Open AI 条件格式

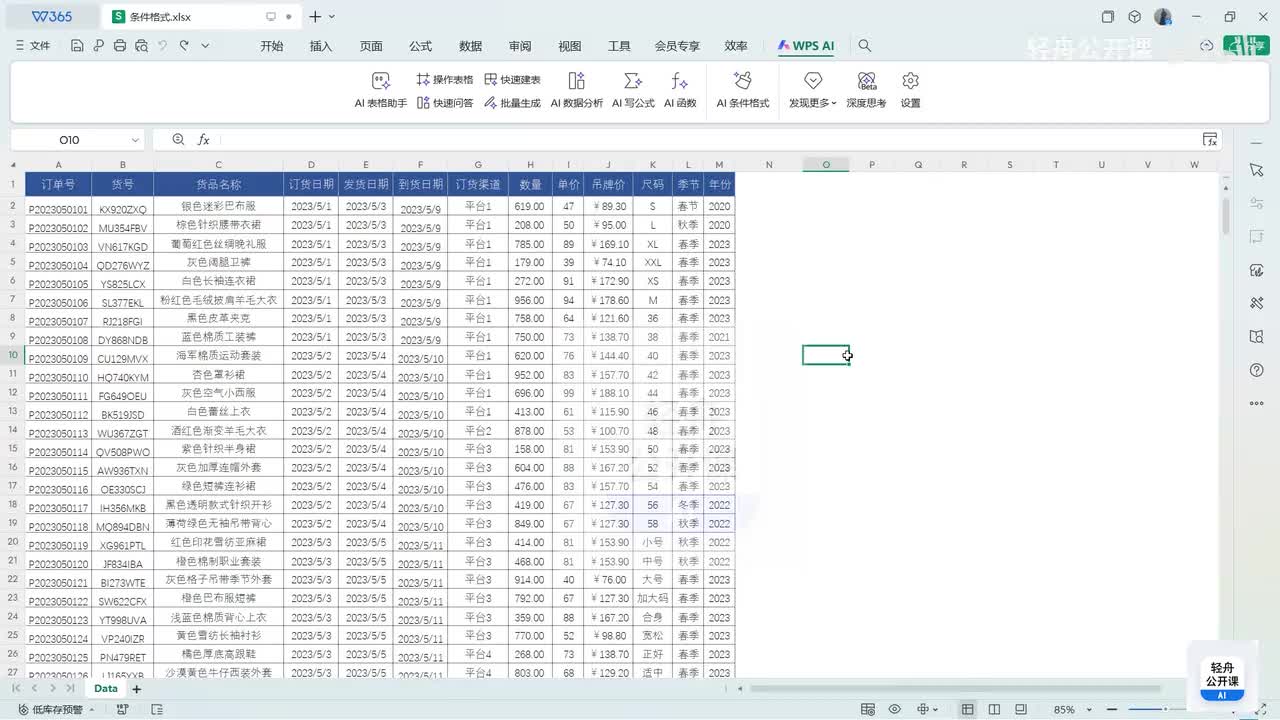click(x=743, y=90)
